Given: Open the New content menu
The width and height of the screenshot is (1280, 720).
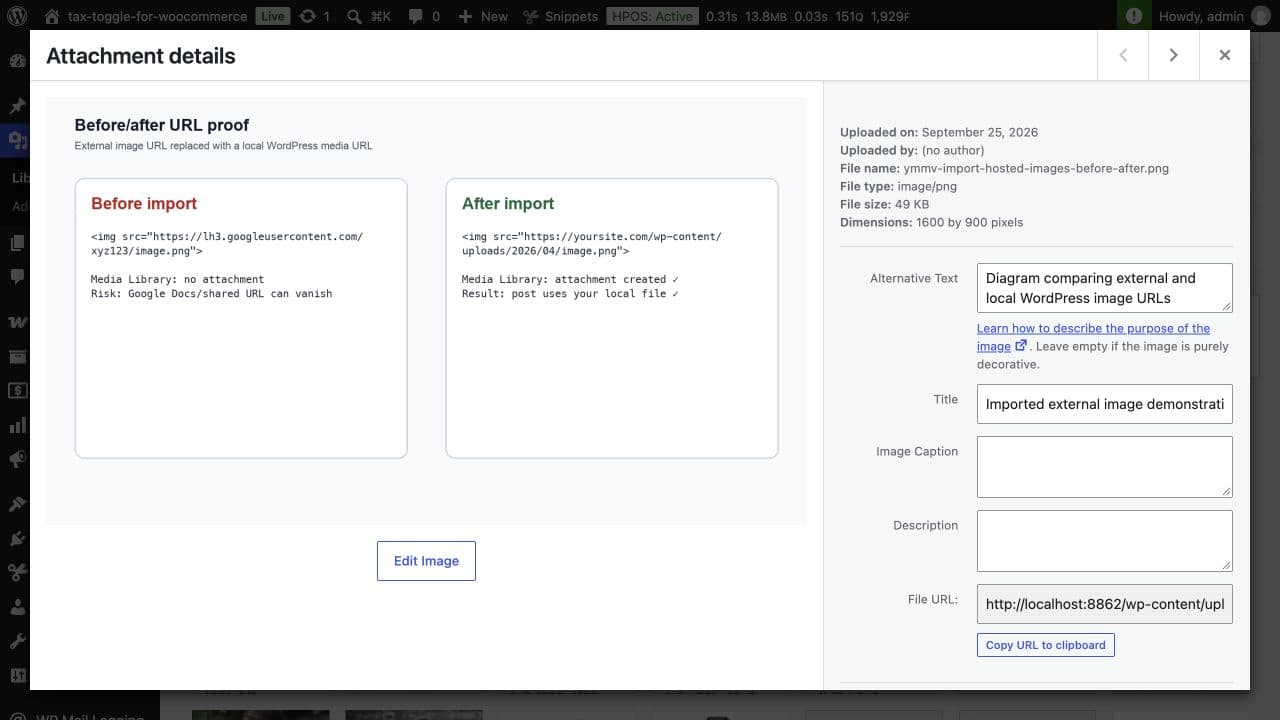Looking at the screenshot, I should (482, 16).
